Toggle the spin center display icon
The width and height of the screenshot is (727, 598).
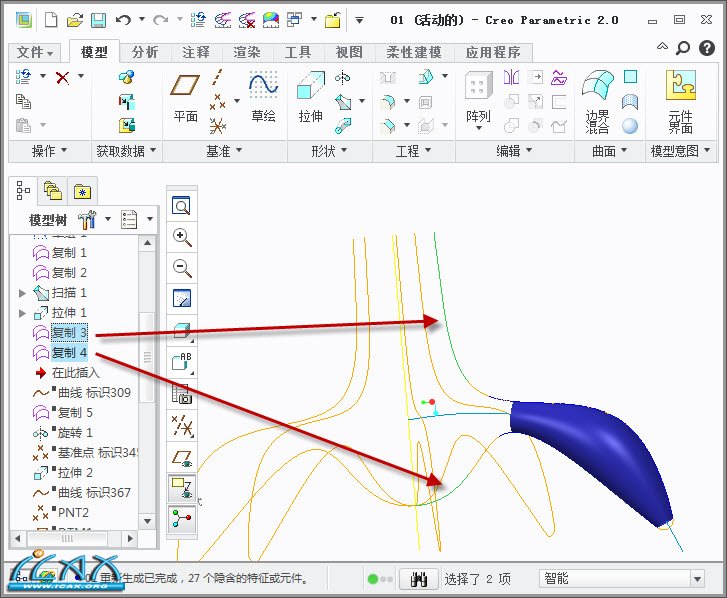coord(182,518)
